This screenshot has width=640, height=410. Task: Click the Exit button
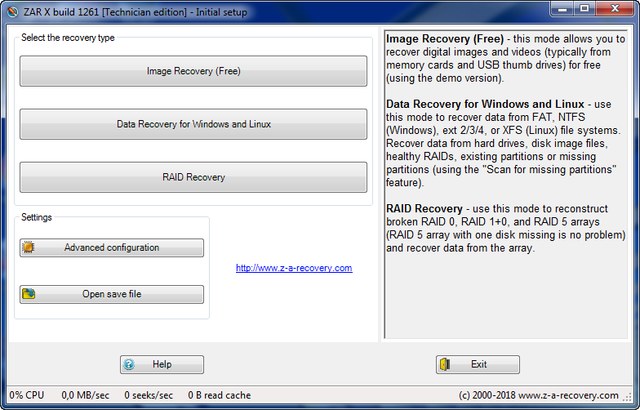pyautogui.click(x=478, y=364)
